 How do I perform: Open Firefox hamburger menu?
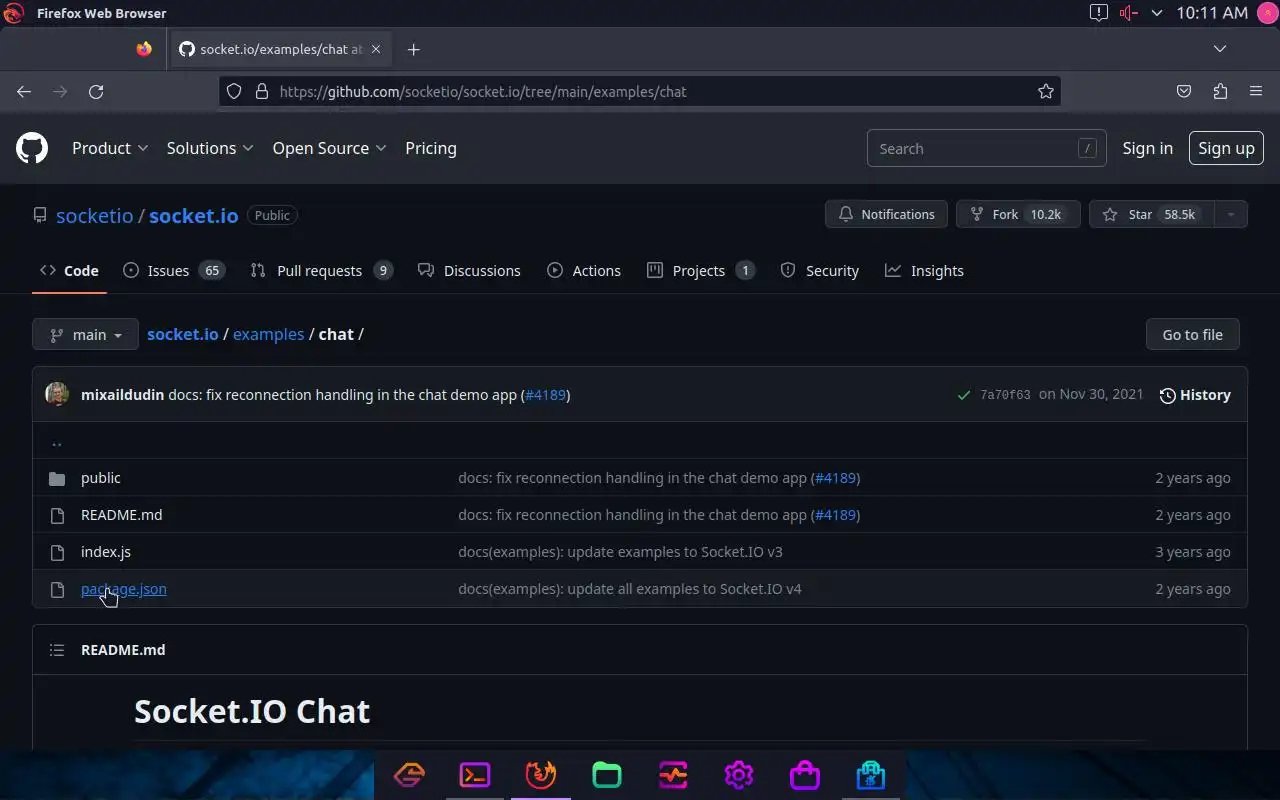pos(1256,91)
